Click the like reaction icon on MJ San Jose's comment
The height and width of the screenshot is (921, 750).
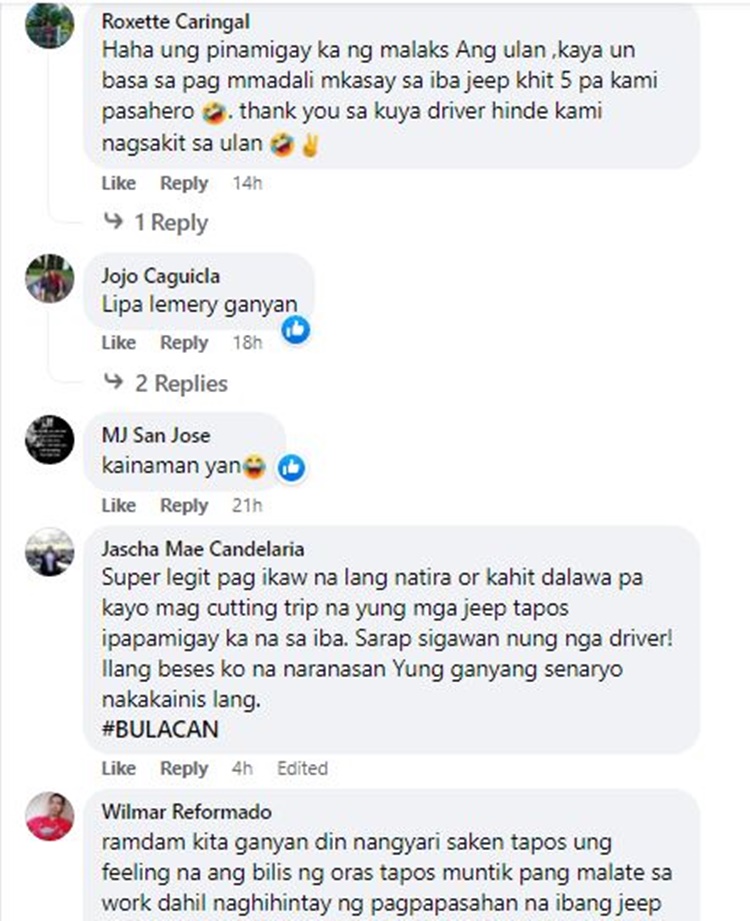click(291, 468)
